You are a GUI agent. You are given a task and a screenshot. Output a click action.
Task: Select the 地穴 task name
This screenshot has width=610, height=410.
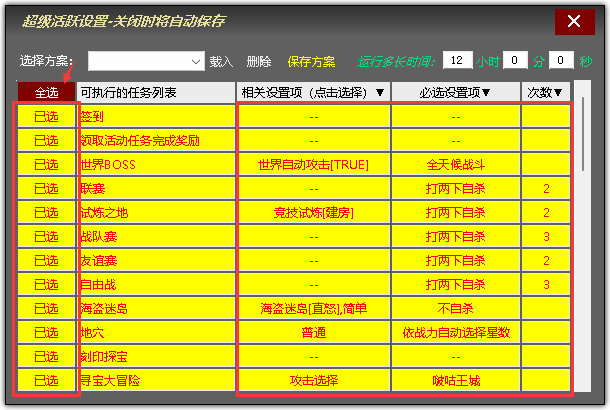pyautogui.click(x=156, y=333)
